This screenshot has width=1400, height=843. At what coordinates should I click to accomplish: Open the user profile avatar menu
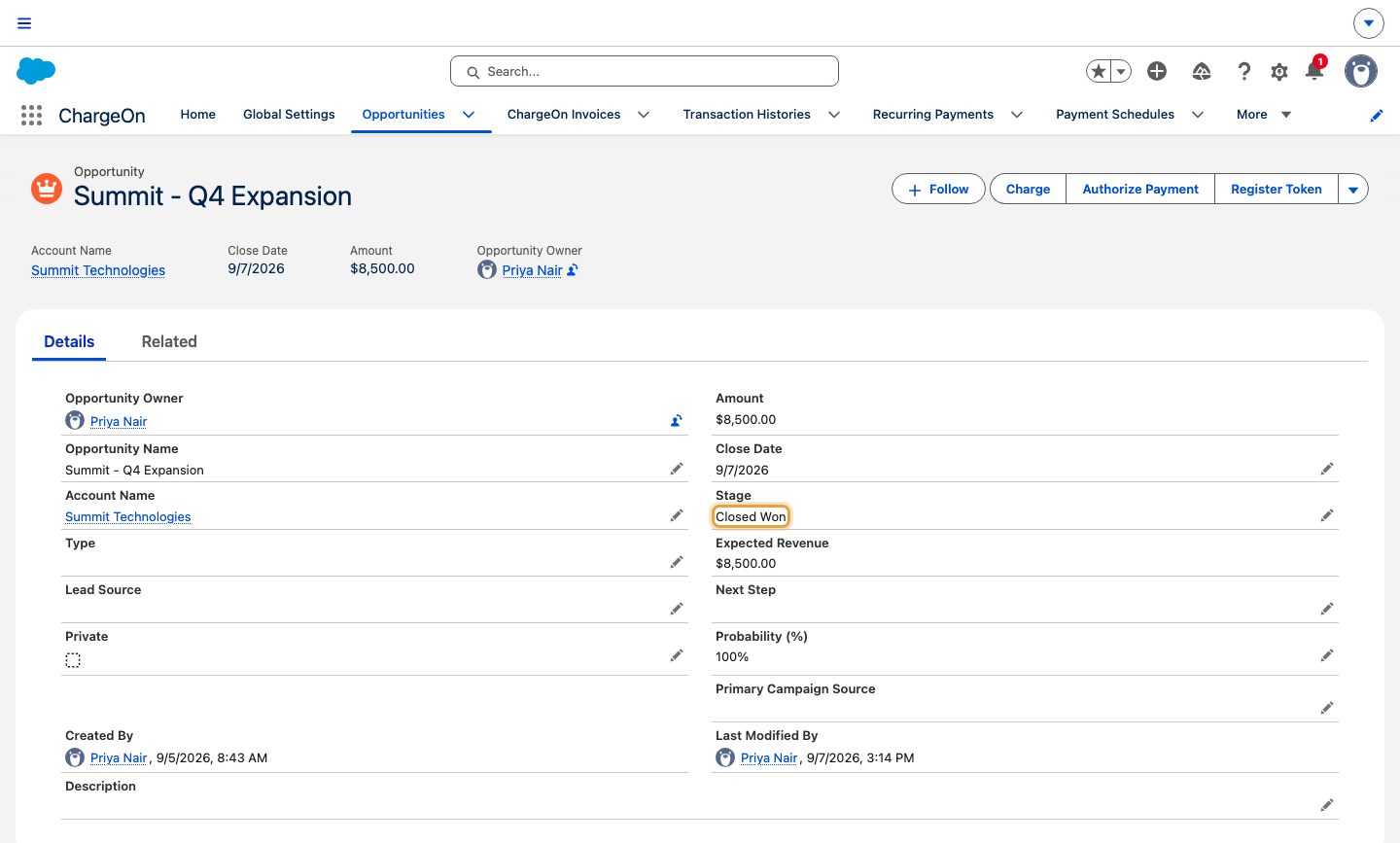[1361, 71]
